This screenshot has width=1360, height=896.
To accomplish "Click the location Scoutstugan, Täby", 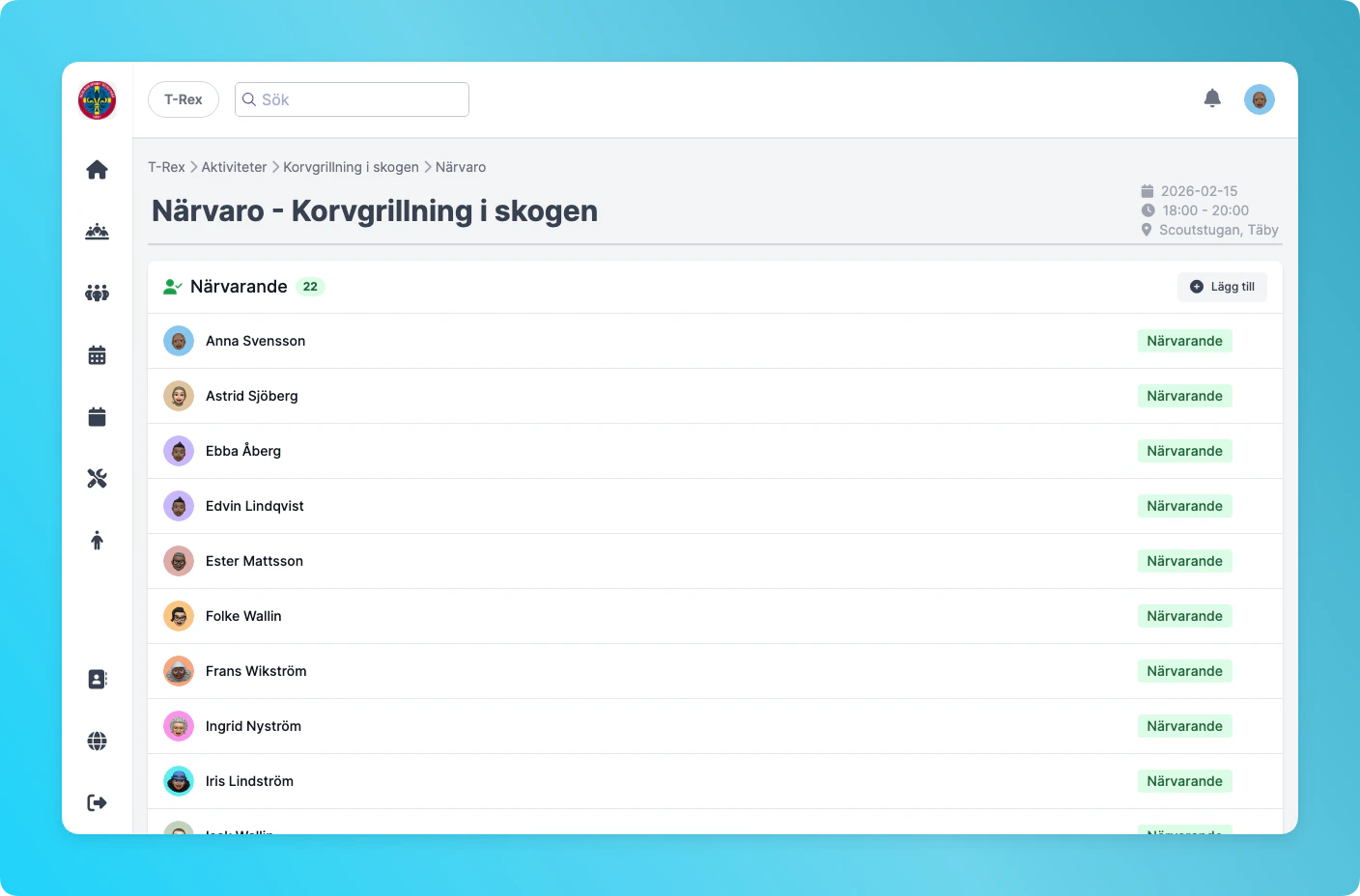I will click(1218, 230).
